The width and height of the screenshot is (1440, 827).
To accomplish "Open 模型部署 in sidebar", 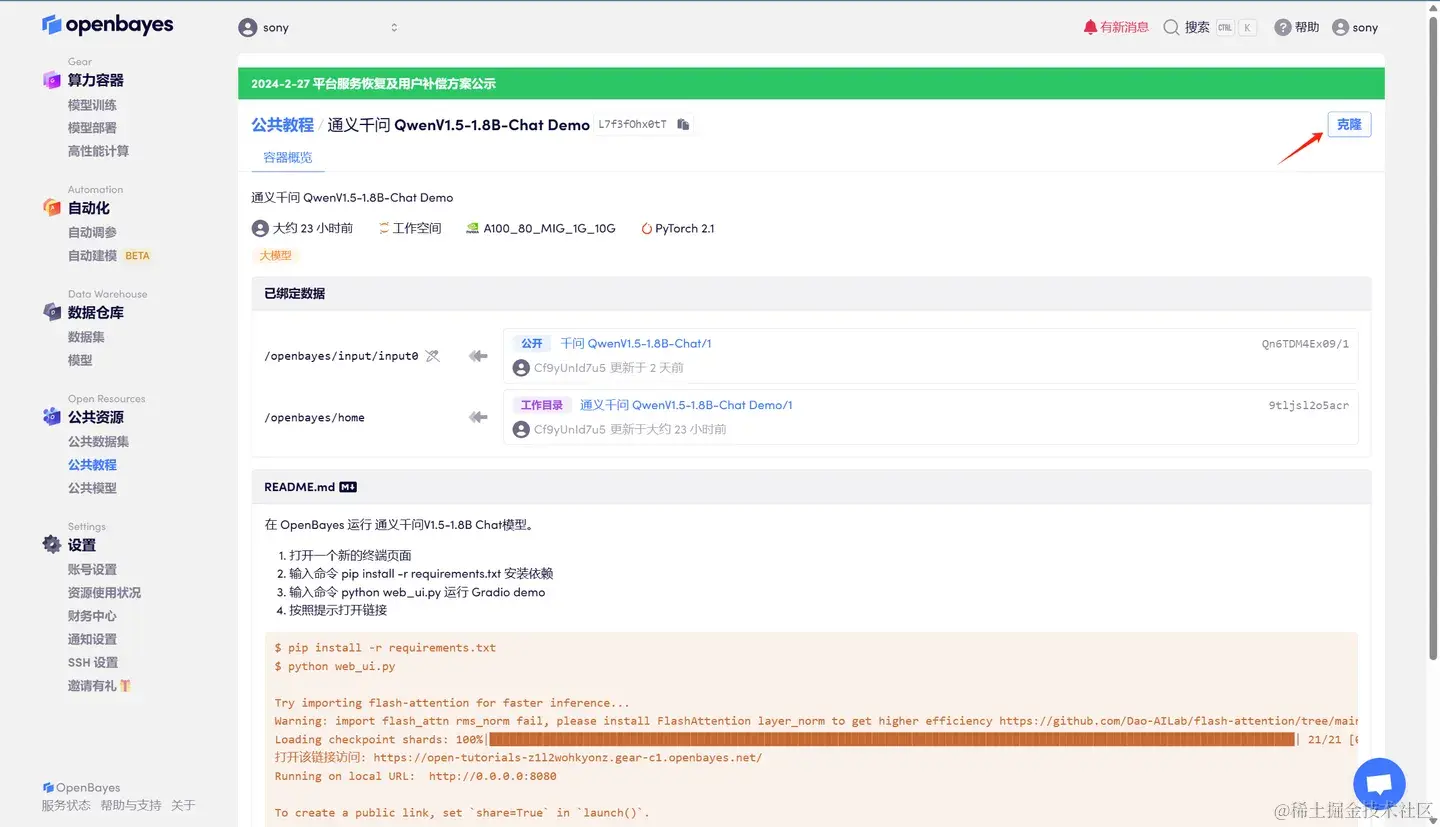I will click(x=92, y=128).
